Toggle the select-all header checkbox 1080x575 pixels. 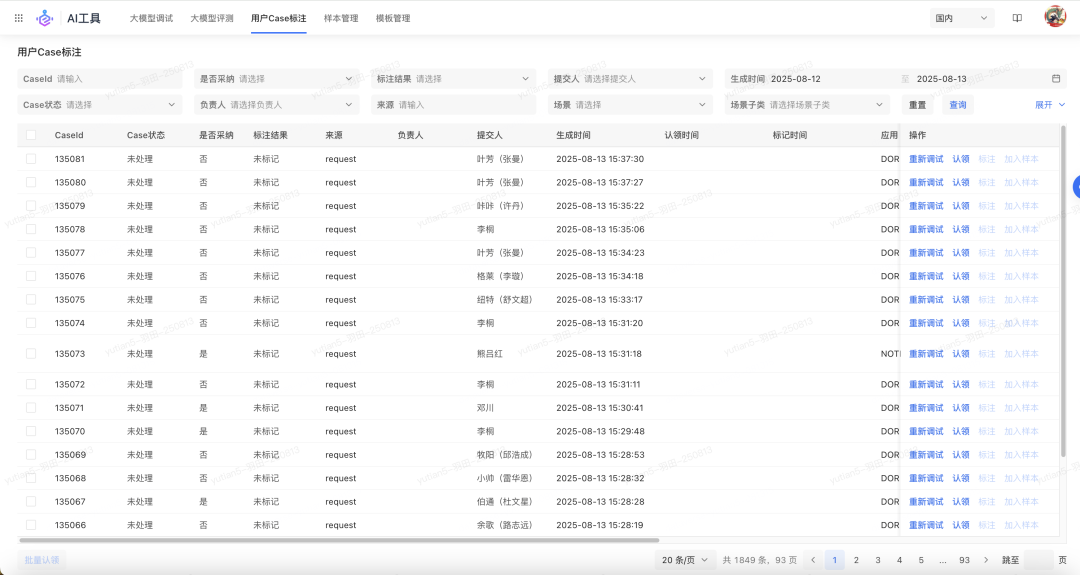[x=31, y=135]
